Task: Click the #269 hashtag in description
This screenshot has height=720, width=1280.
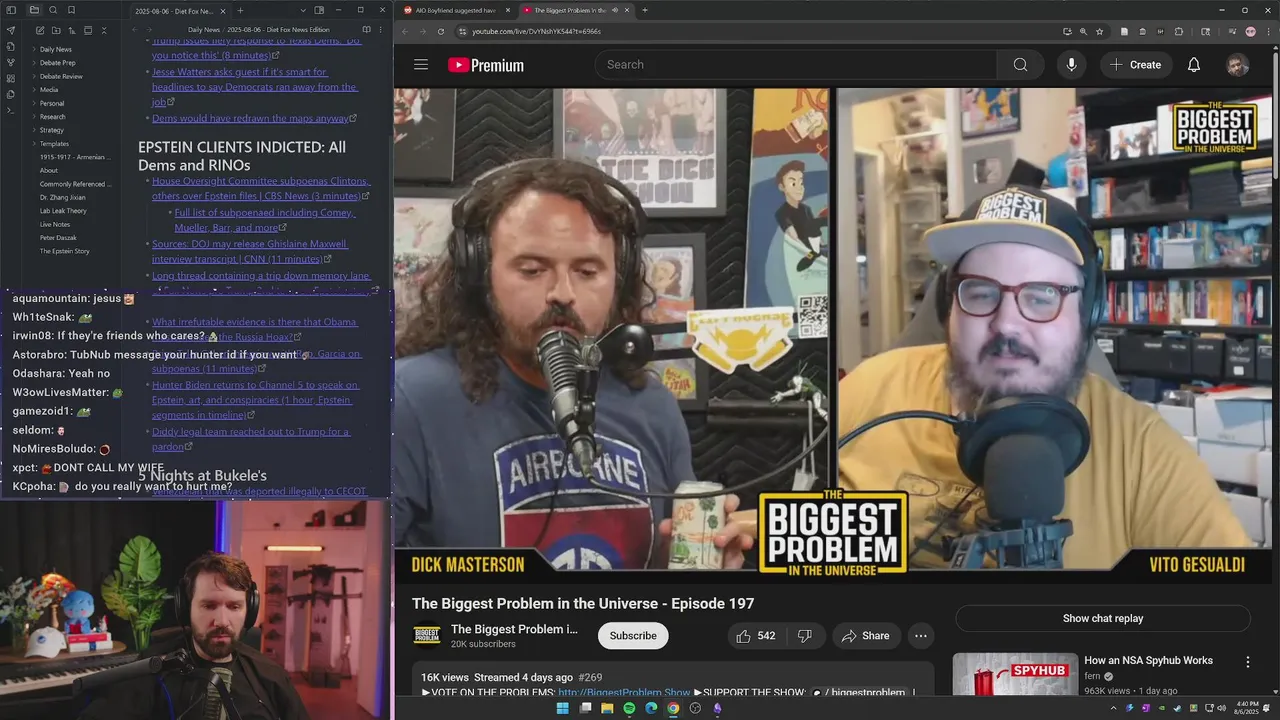Action: click(590, 677)
